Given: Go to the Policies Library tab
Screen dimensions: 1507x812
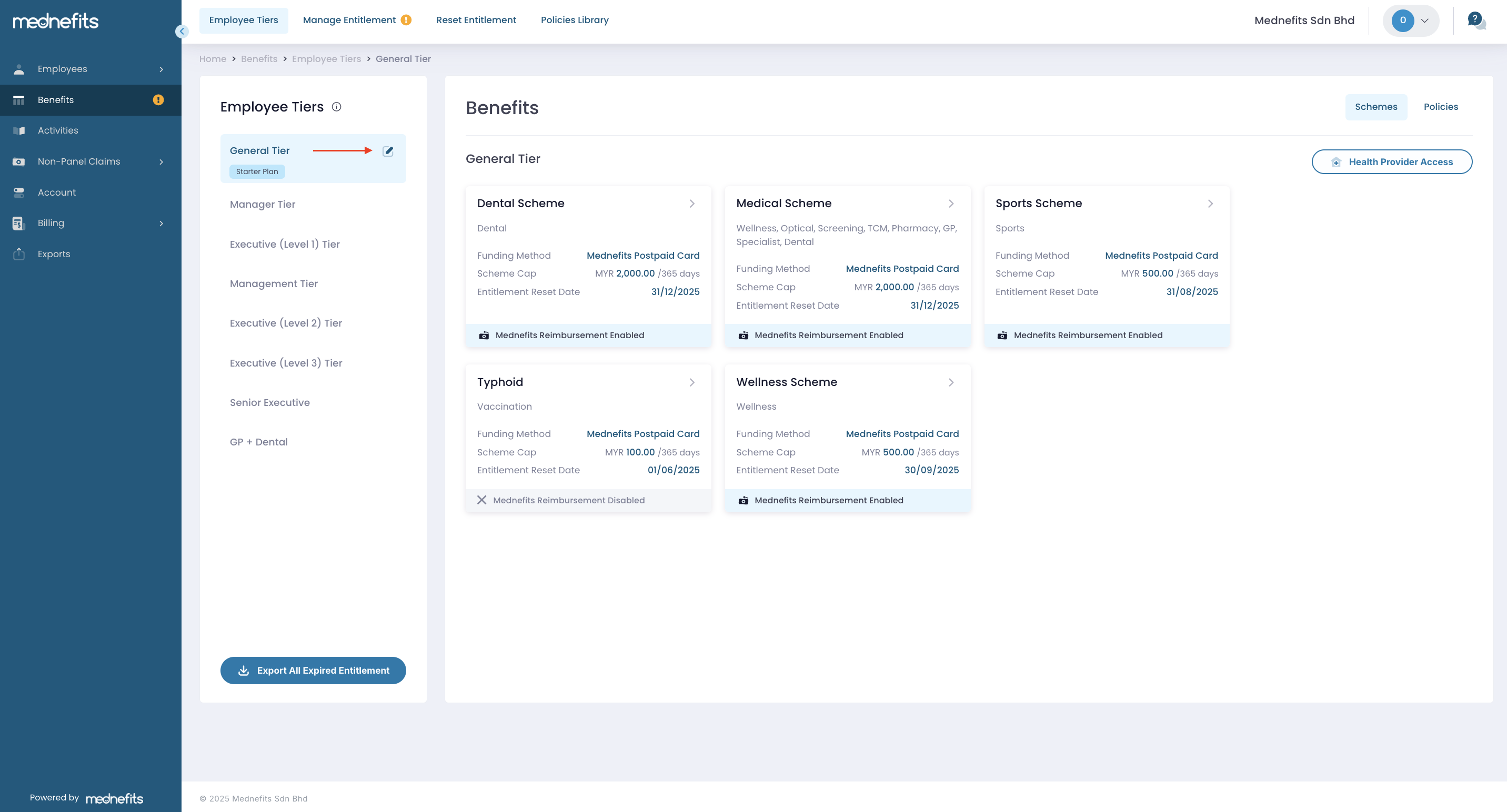Looking at the screenshot, I should 574,20.
